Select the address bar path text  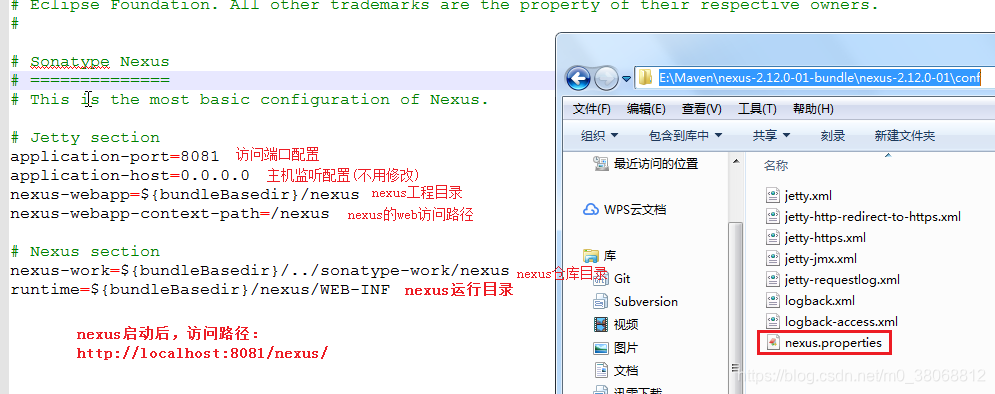tap(819, 77)
